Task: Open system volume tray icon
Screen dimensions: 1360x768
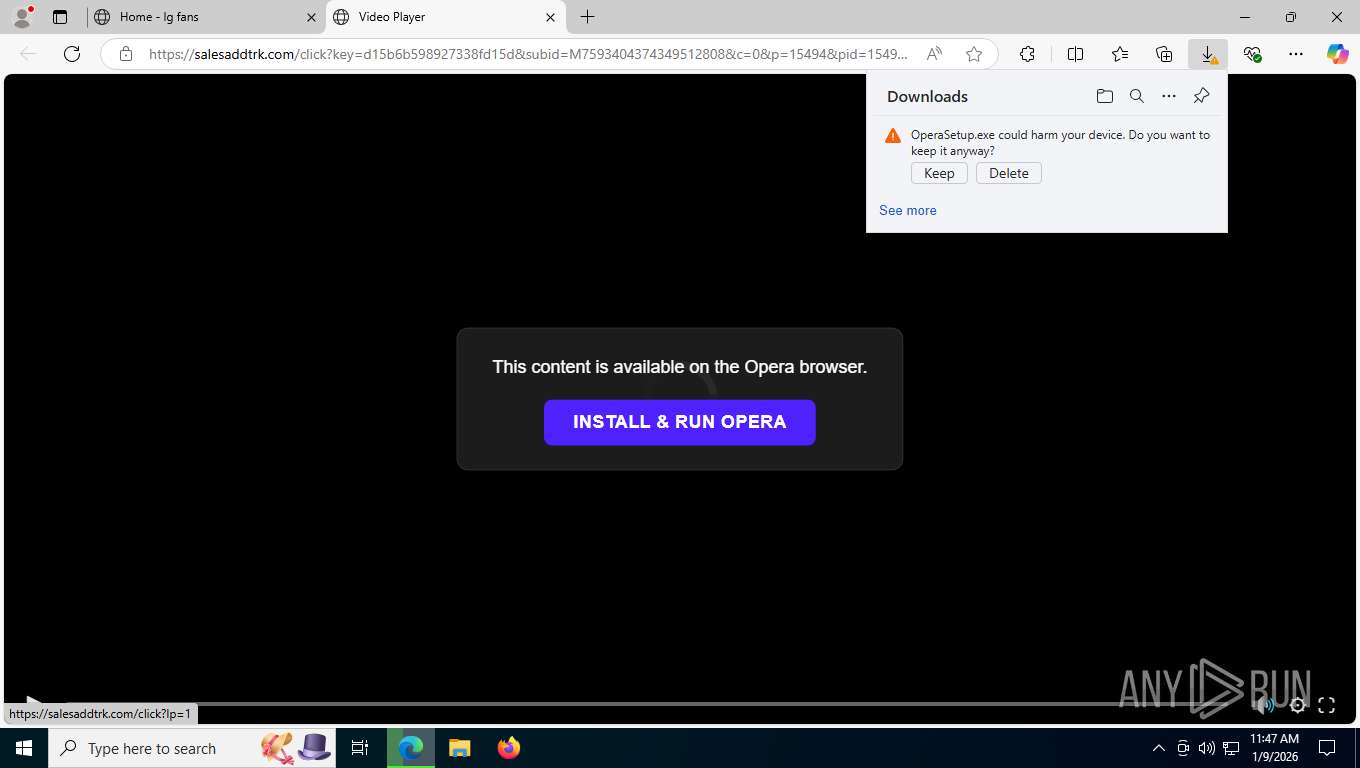Action: point(1206,748)
